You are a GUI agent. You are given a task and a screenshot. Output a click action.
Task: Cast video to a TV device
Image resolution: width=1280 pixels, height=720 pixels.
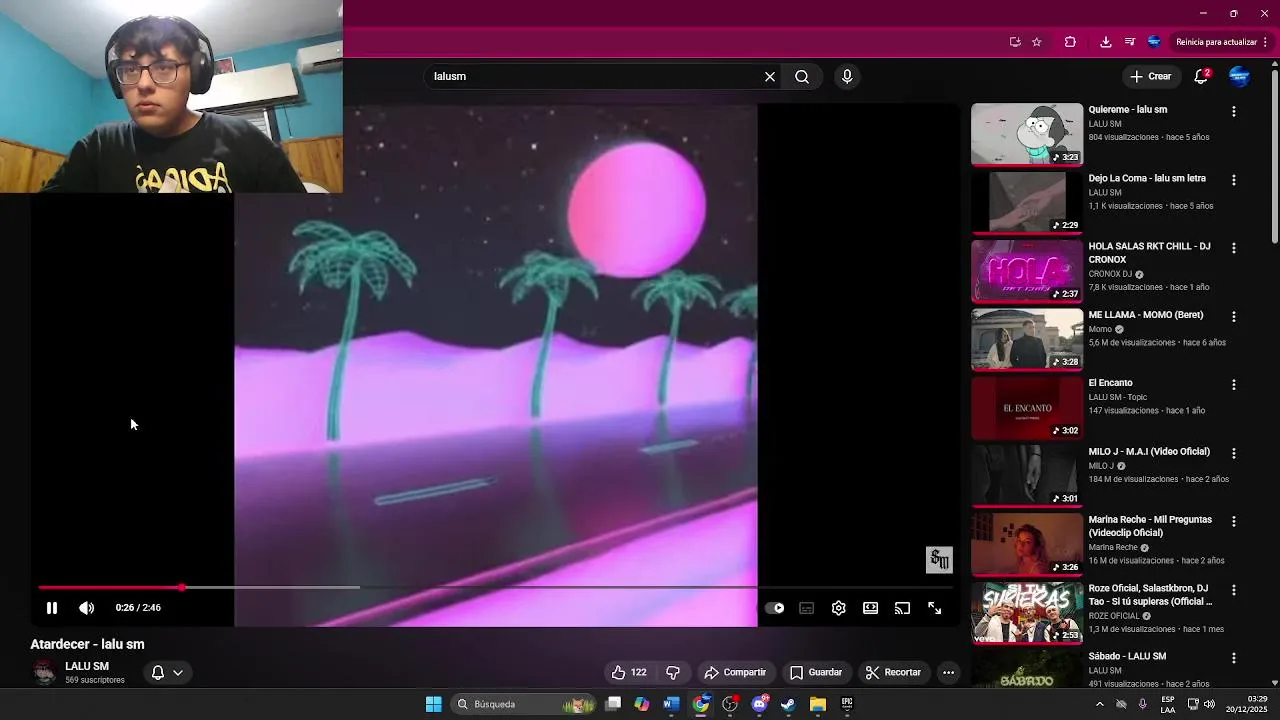tap(903, 608)
